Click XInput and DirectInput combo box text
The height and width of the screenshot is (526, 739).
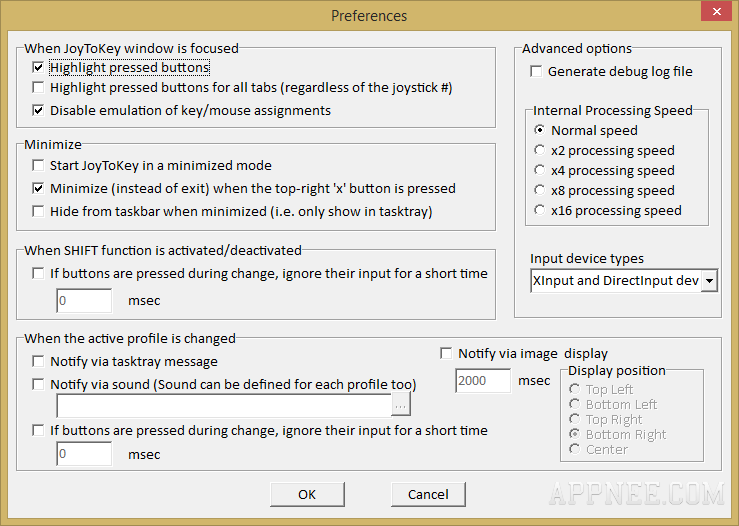point(616,281)
